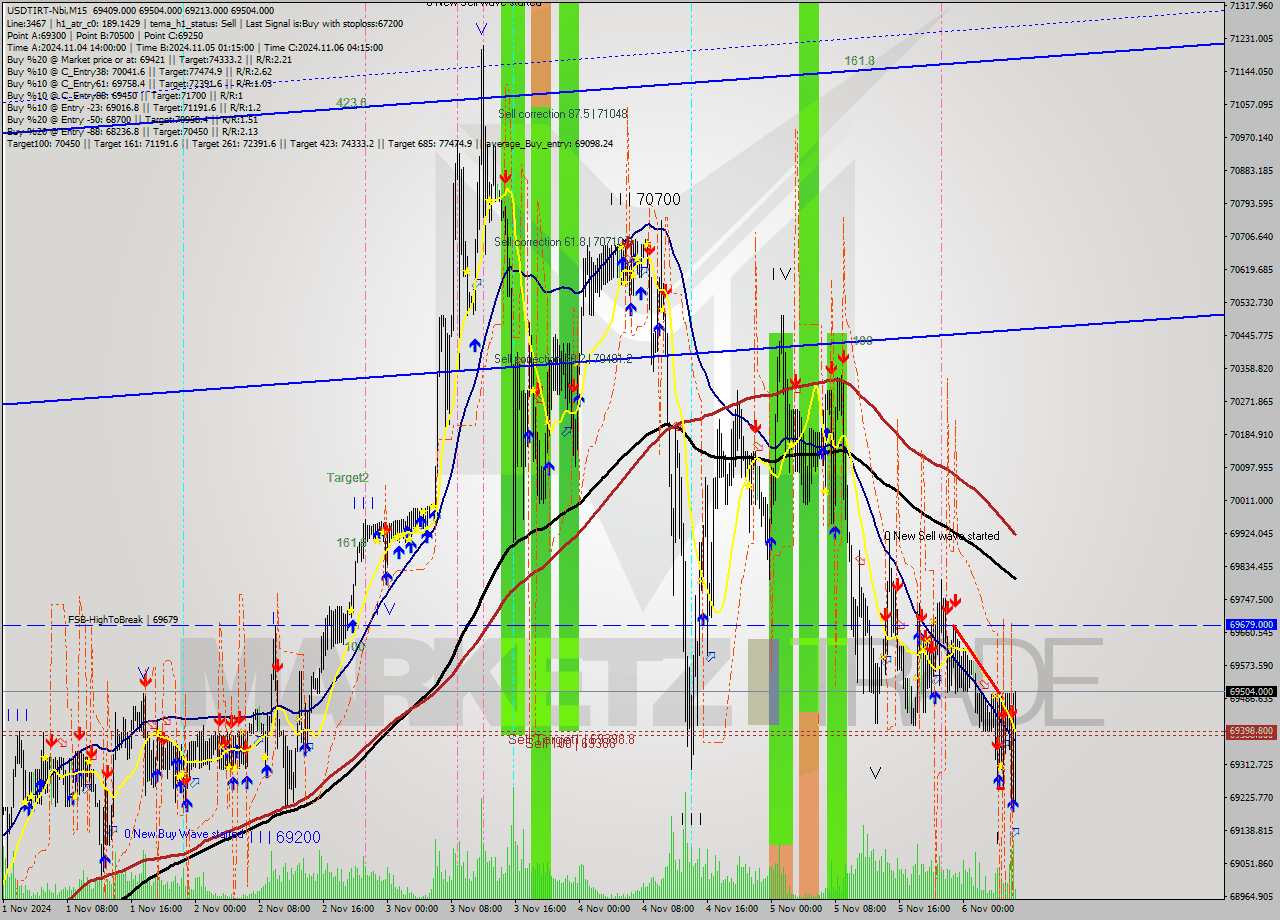This screenshot has width=1280, height=920.
Task: Click the 68964.905 price axis label
Action: (1251, 897)
